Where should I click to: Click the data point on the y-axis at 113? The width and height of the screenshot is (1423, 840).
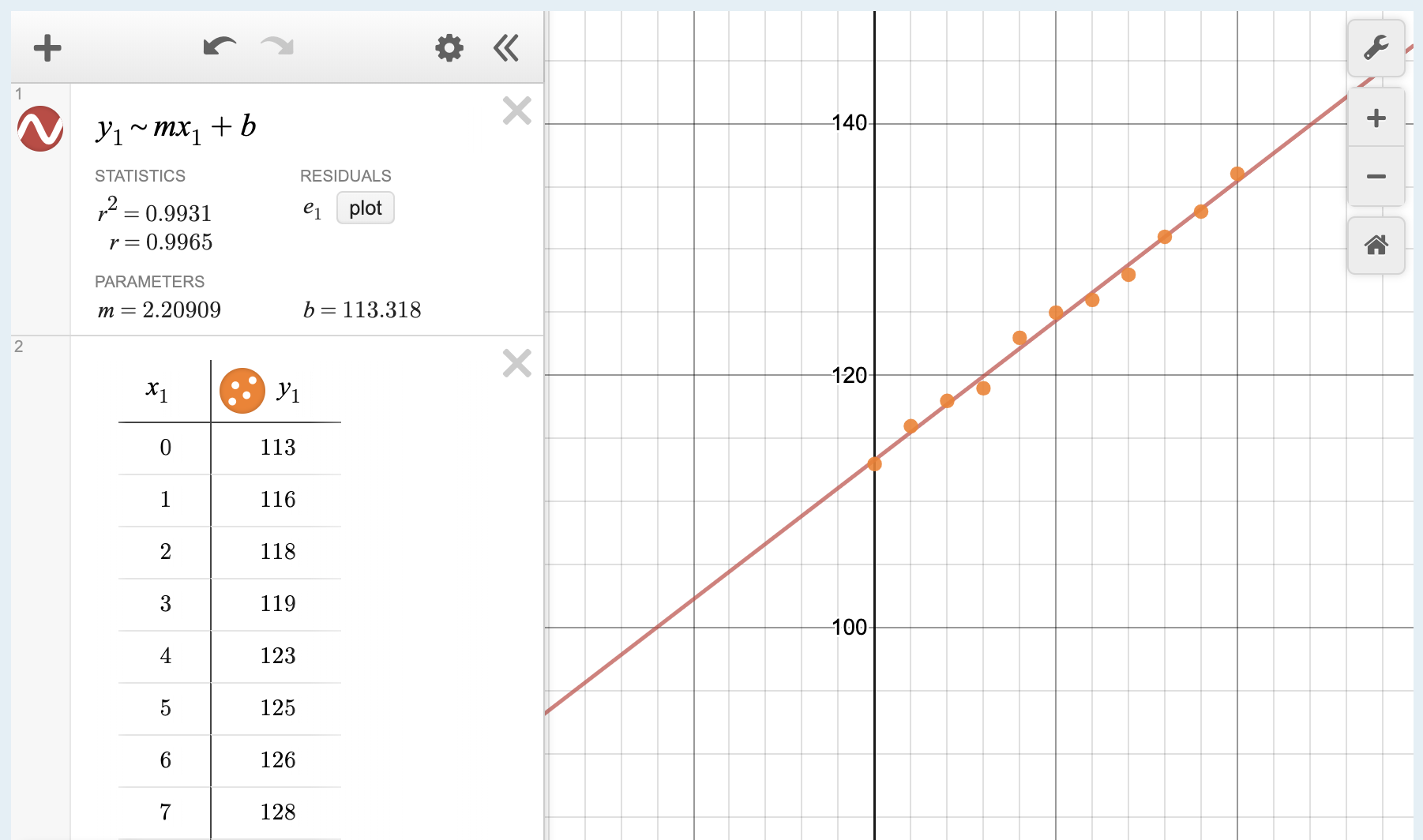click(875, 464)
